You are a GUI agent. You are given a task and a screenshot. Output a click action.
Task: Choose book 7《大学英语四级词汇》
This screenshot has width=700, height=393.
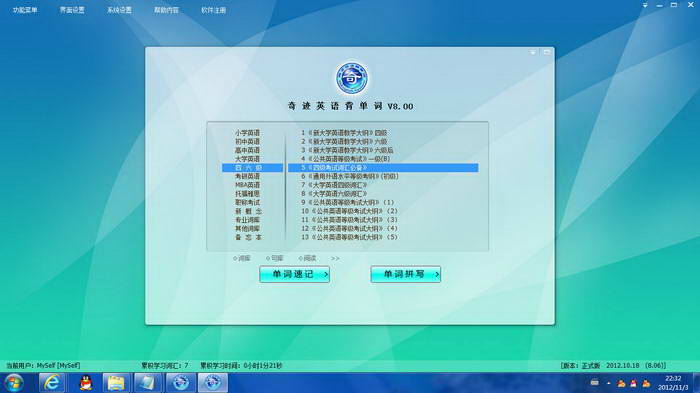coord(334,185)
